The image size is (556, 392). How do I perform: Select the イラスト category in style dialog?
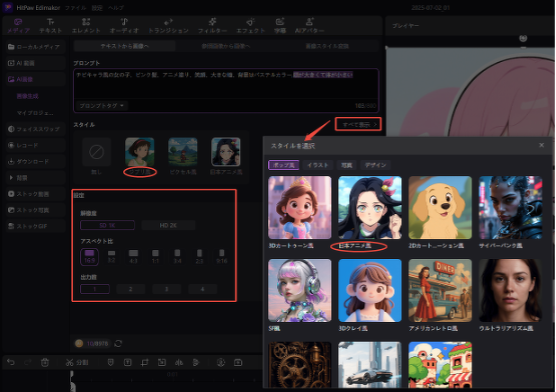[318, 165]
